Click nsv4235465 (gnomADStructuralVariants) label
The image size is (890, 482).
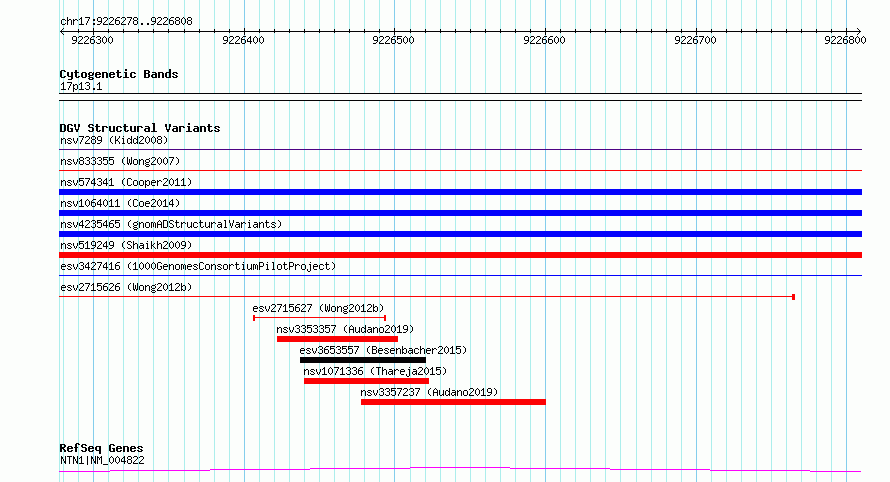pyautogui.click(x=171, y=224)
